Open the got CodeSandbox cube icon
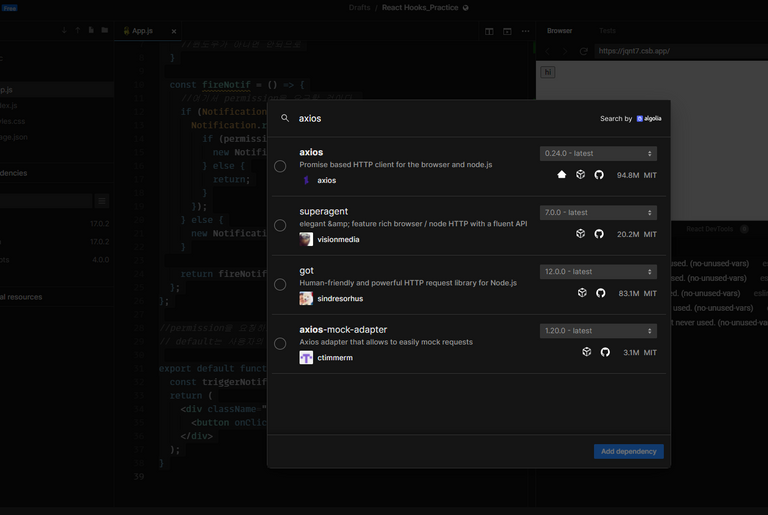The image size is (768, 515). [582, 293]
